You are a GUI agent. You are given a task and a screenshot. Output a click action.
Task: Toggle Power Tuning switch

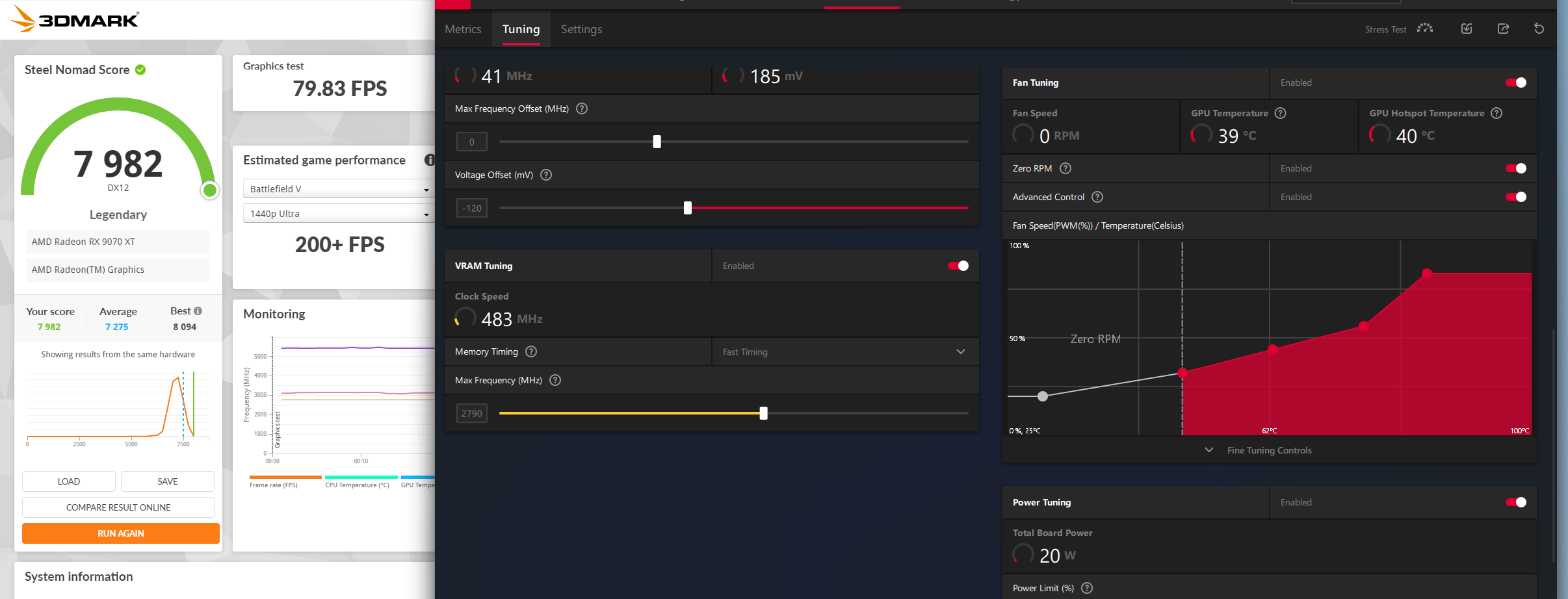(x=1515, y=502)
